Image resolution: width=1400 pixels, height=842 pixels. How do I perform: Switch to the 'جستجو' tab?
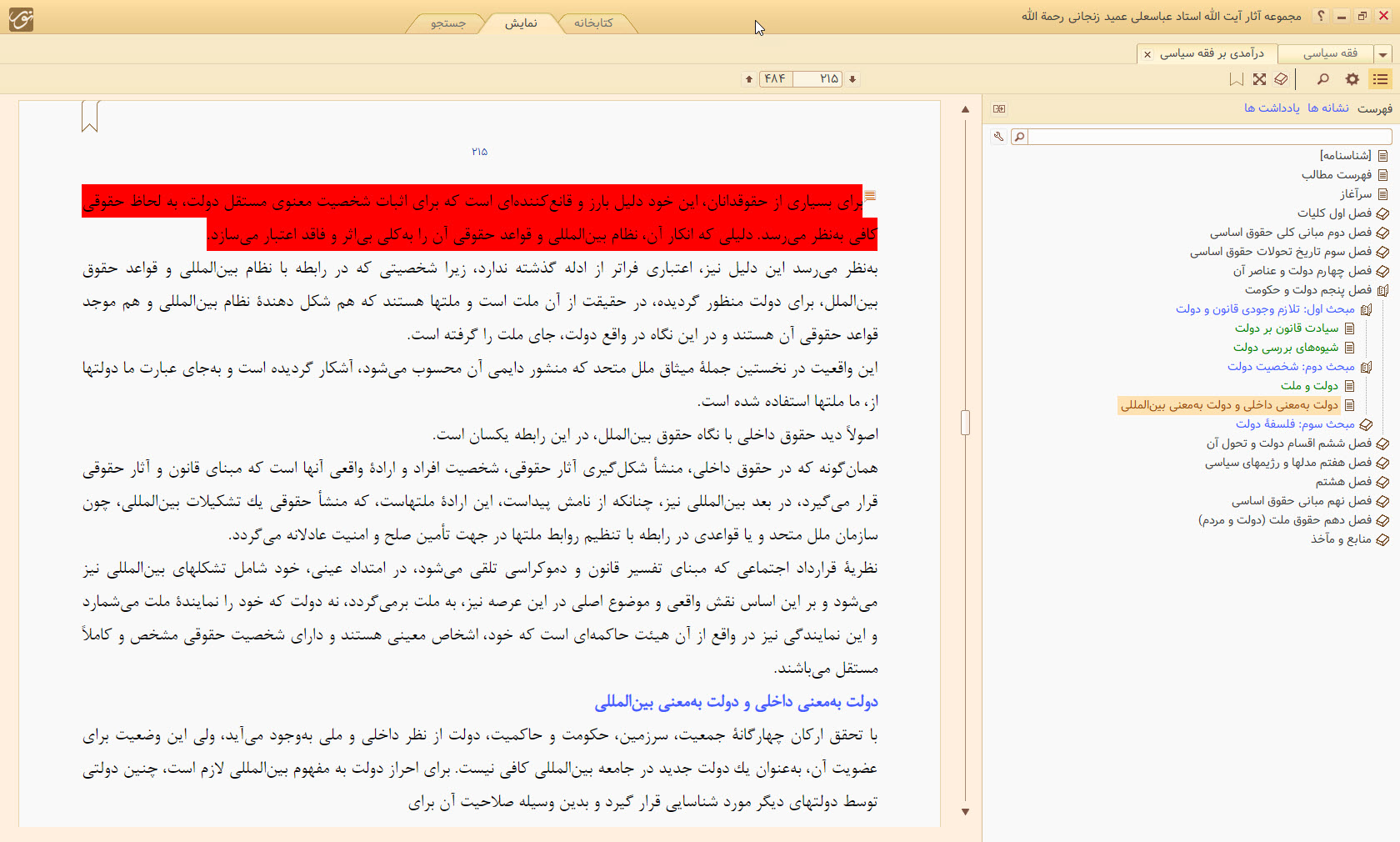pyautogui.click(x=448, y=23)
